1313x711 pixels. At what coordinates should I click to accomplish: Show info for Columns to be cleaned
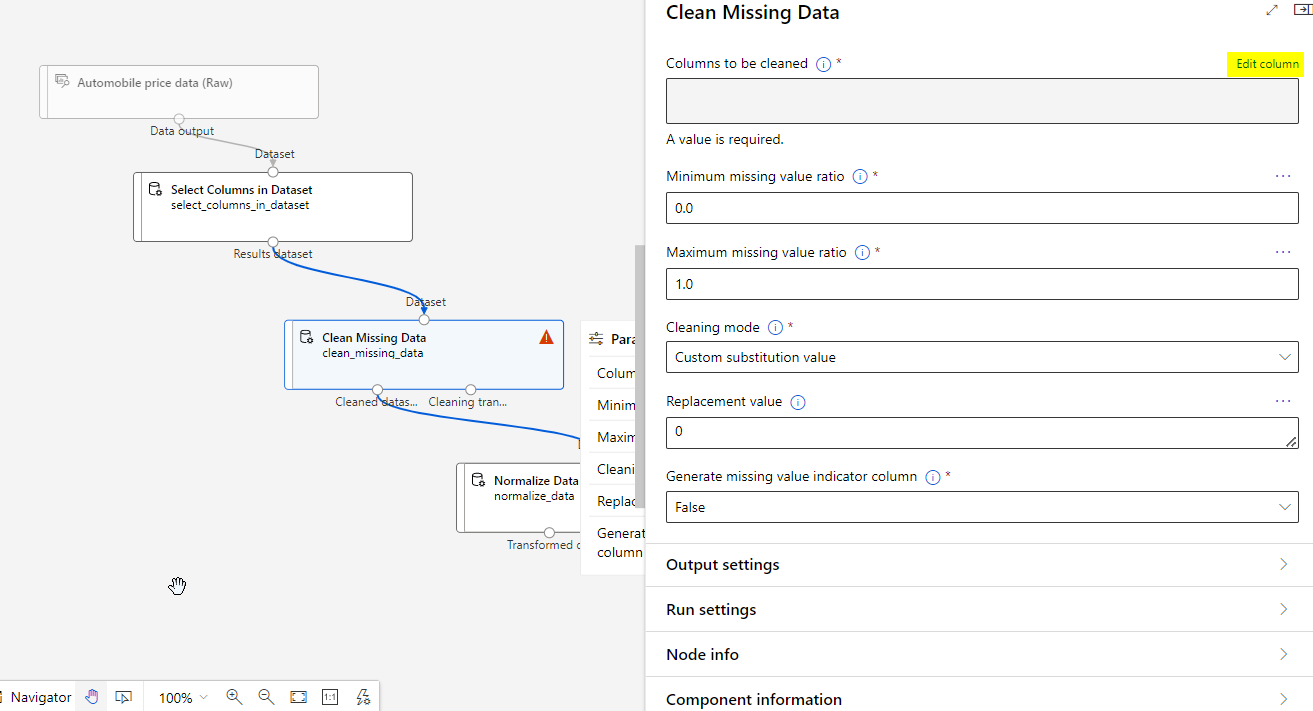tap(823, 64)
